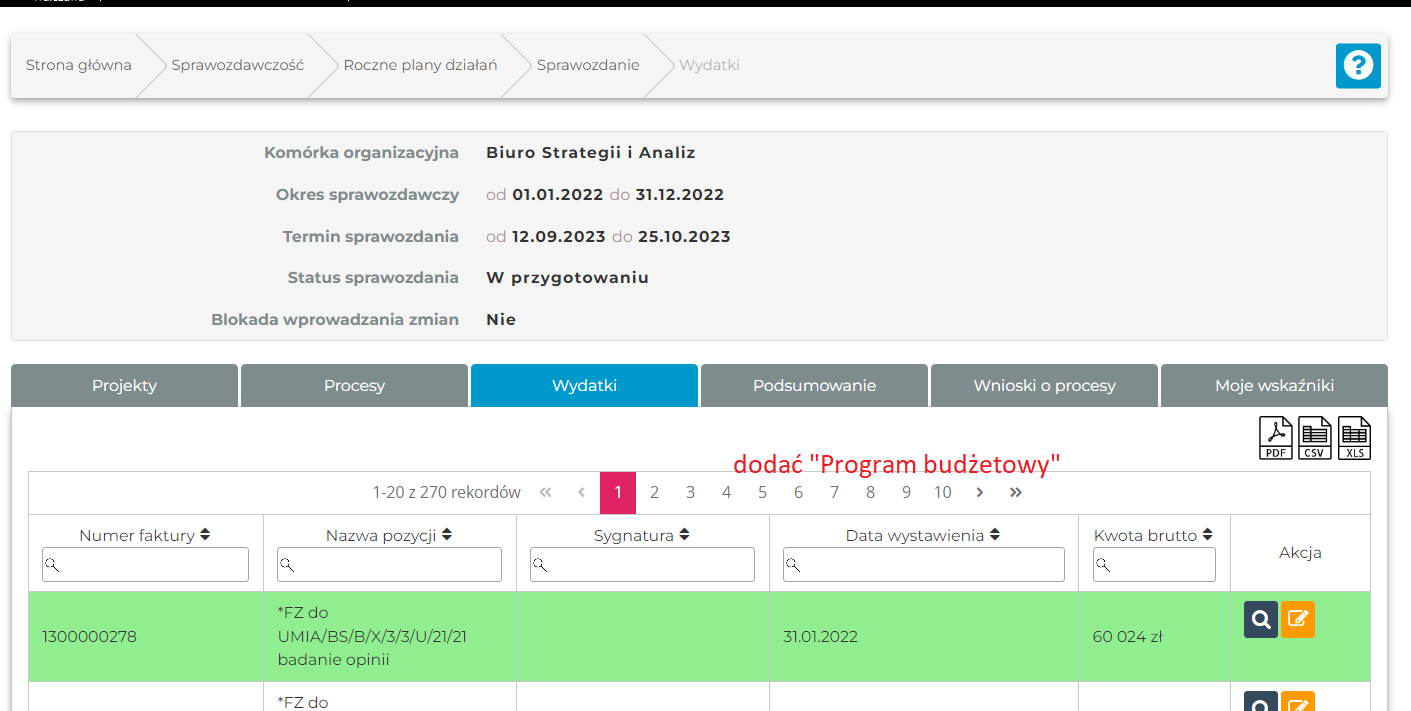Export table as CSV file
This screenshot has width=1411, height=711.
(x=1315, y=438)
